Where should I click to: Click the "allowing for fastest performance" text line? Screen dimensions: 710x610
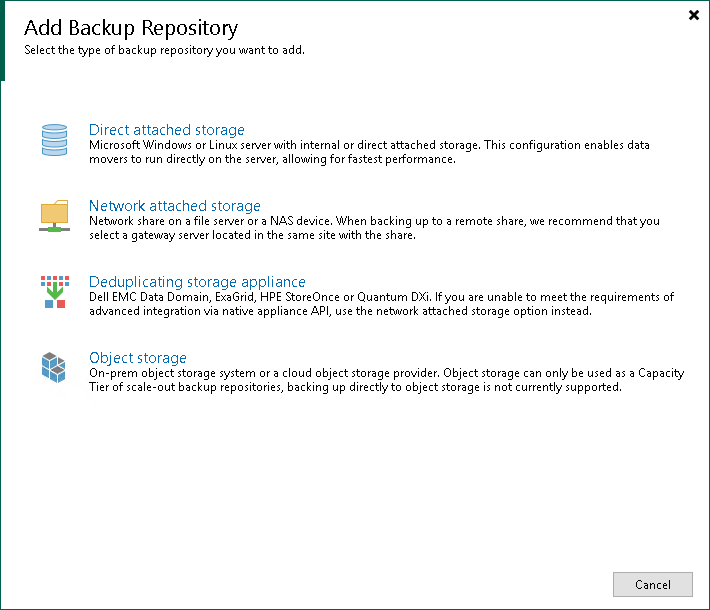tap(272, 159)
